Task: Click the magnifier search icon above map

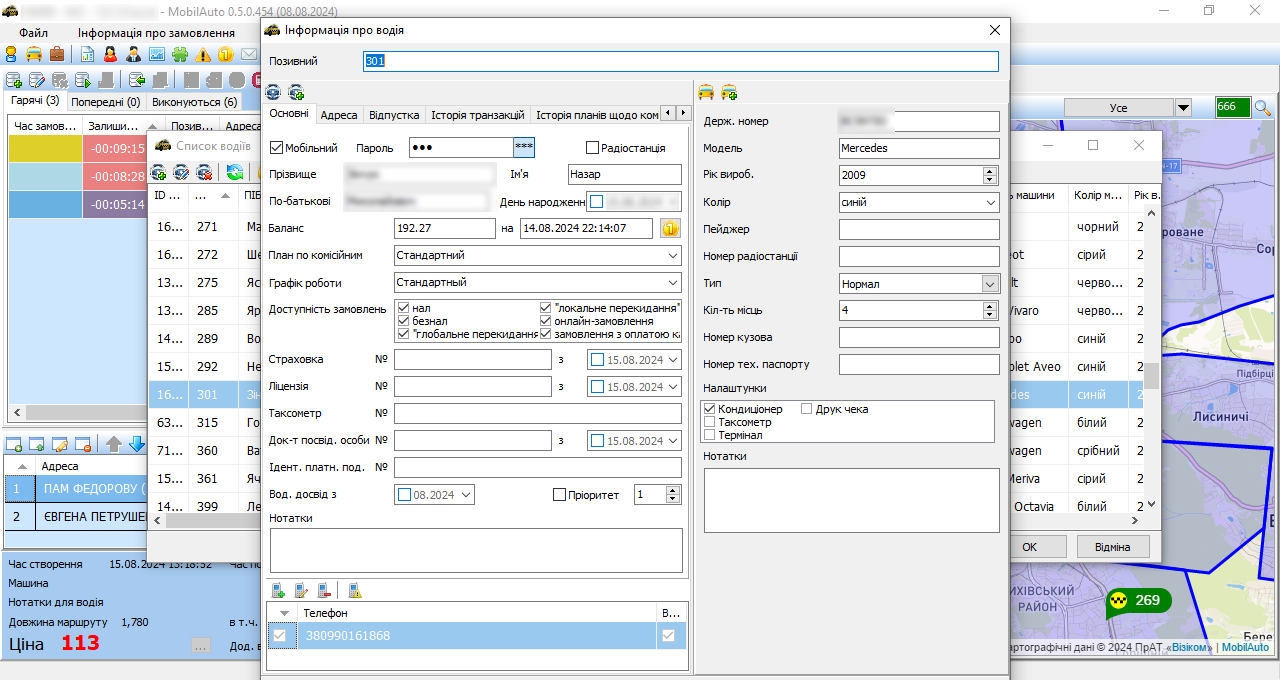Action: [1262, 107]
